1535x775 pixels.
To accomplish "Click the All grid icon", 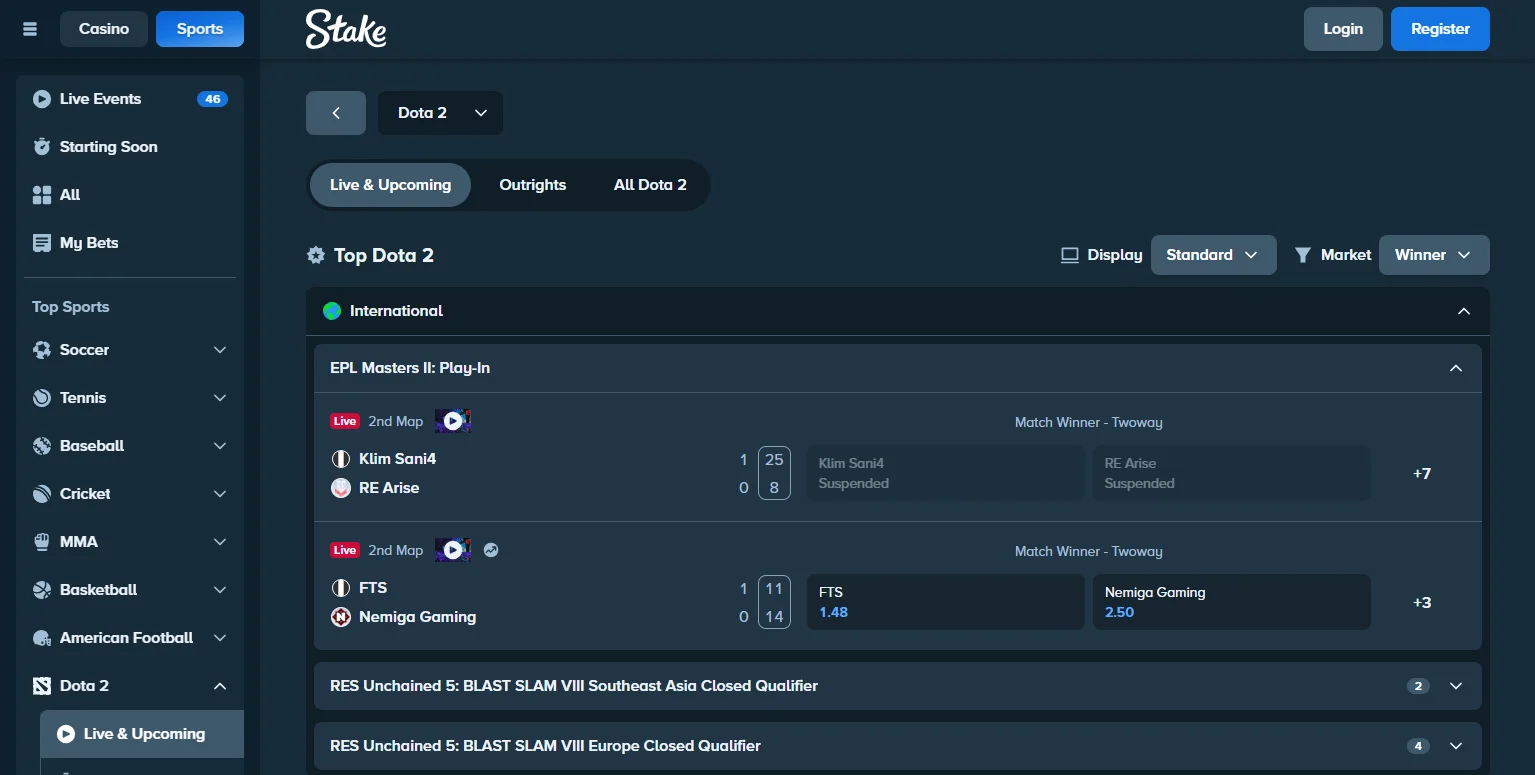I will (42, 195).
